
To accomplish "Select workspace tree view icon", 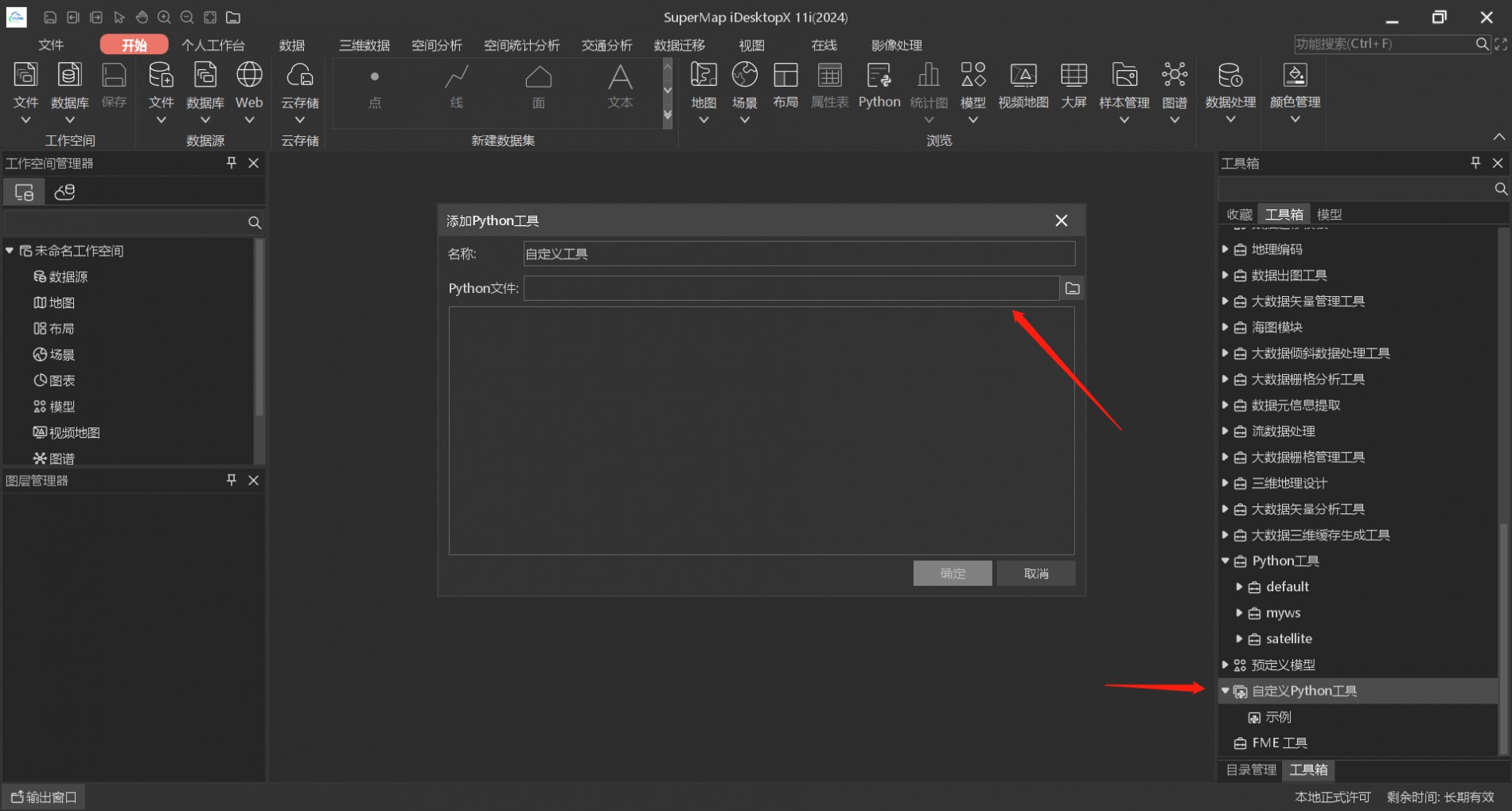I will (x=24, y=192).
